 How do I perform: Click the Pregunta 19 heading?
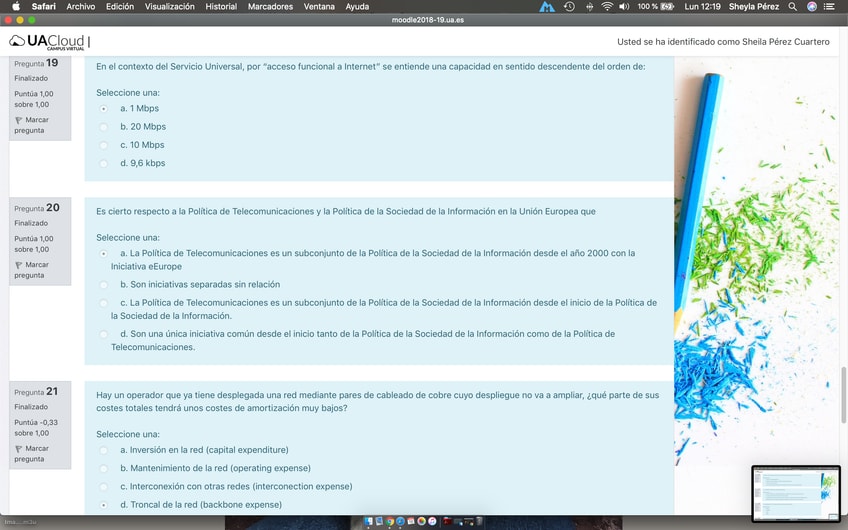click(x=36, y=63)
